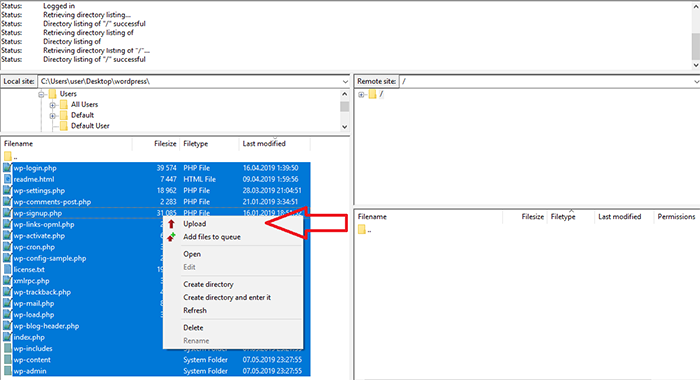Screen dimensions: 700x380
Task: Click the remote root folder icon in tree
Action: 372,94
